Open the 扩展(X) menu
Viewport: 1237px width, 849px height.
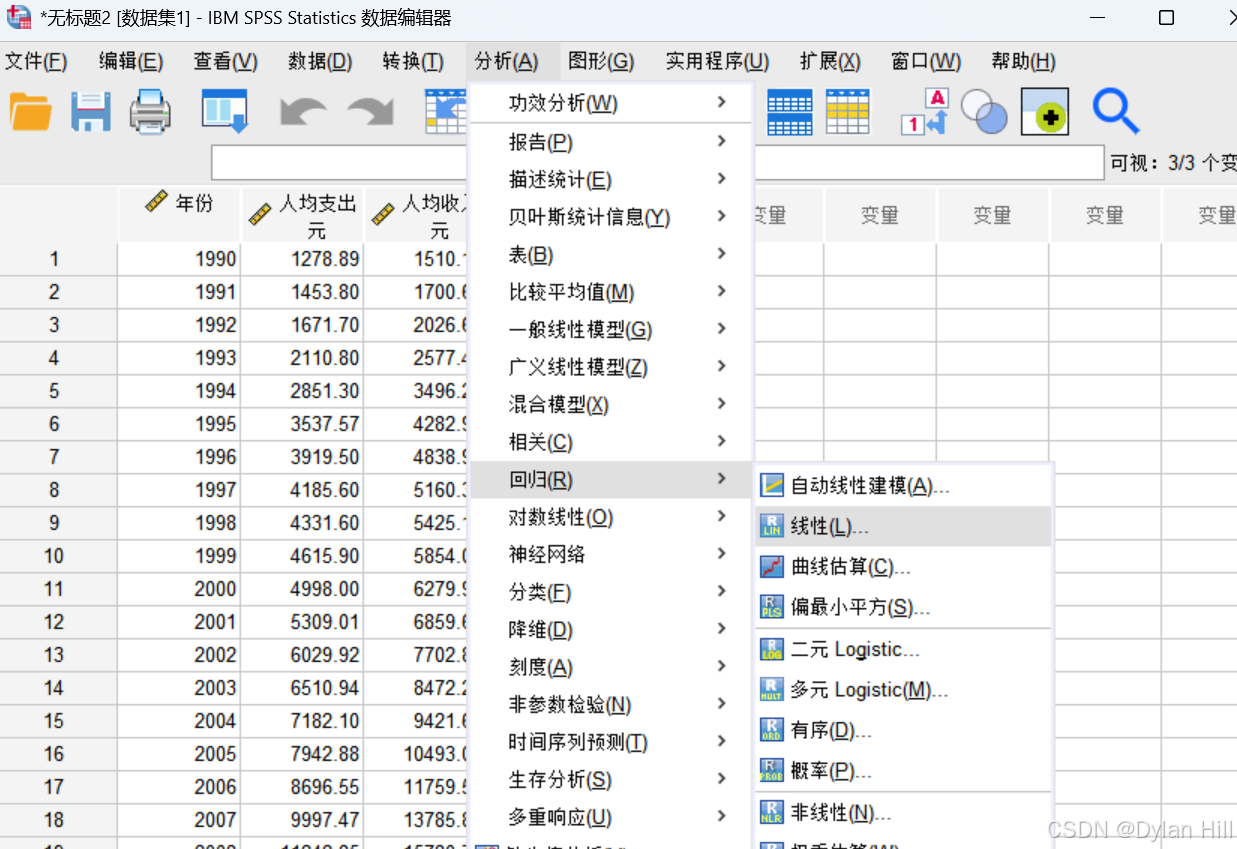[x=830, y=62]
